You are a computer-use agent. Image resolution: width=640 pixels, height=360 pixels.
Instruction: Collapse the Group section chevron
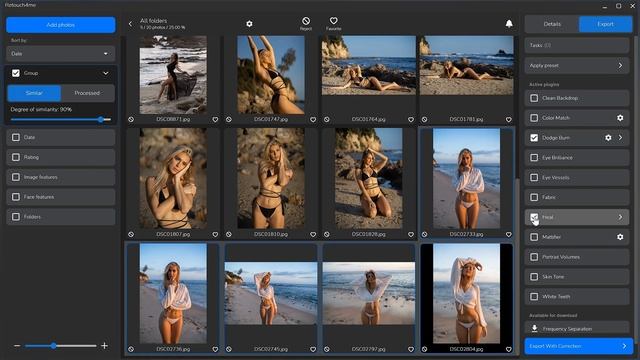[x=106, y=73]
